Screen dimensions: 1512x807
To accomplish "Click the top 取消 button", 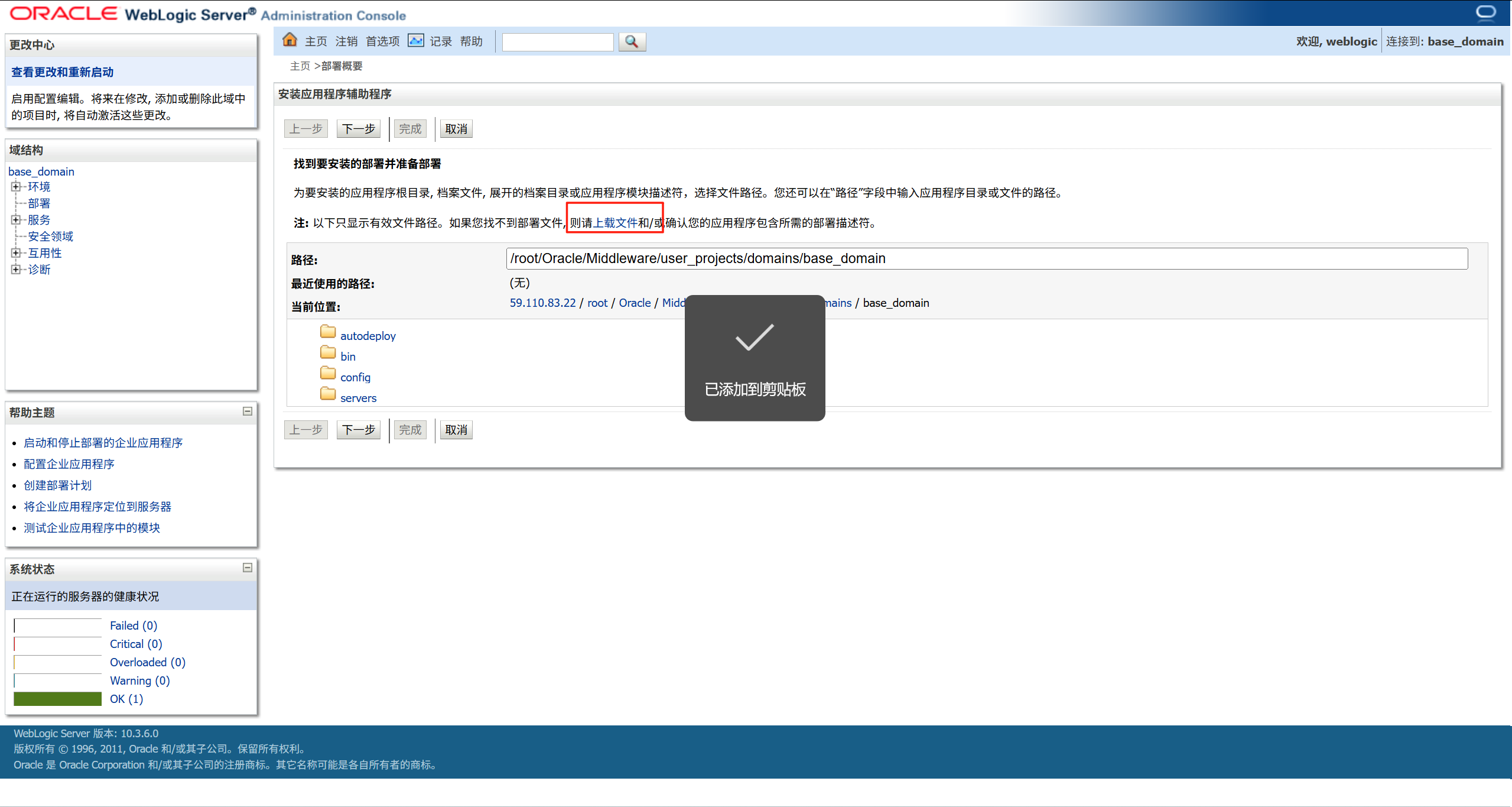I will pyautogui.click(x=456, y=129).
